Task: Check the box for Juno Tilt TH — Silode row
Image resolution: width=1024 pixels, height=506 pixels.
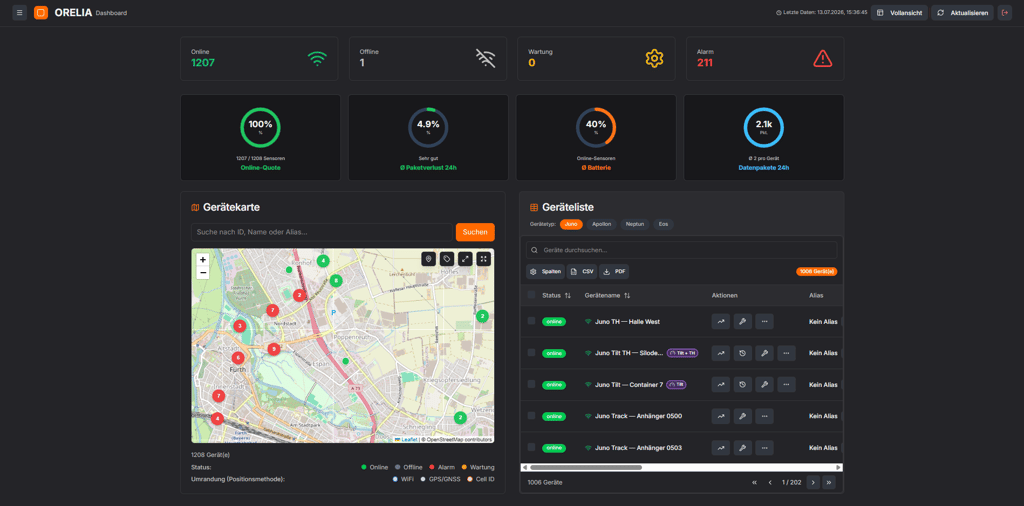Action: [532, 353]
